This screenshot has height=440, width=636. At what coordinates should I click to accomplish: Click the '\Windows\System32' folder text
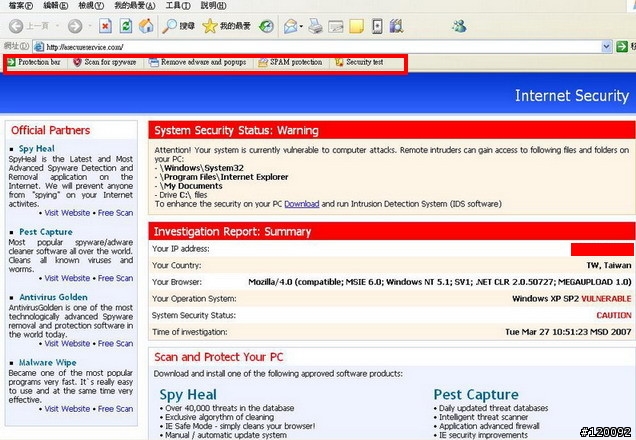(202, 168)
